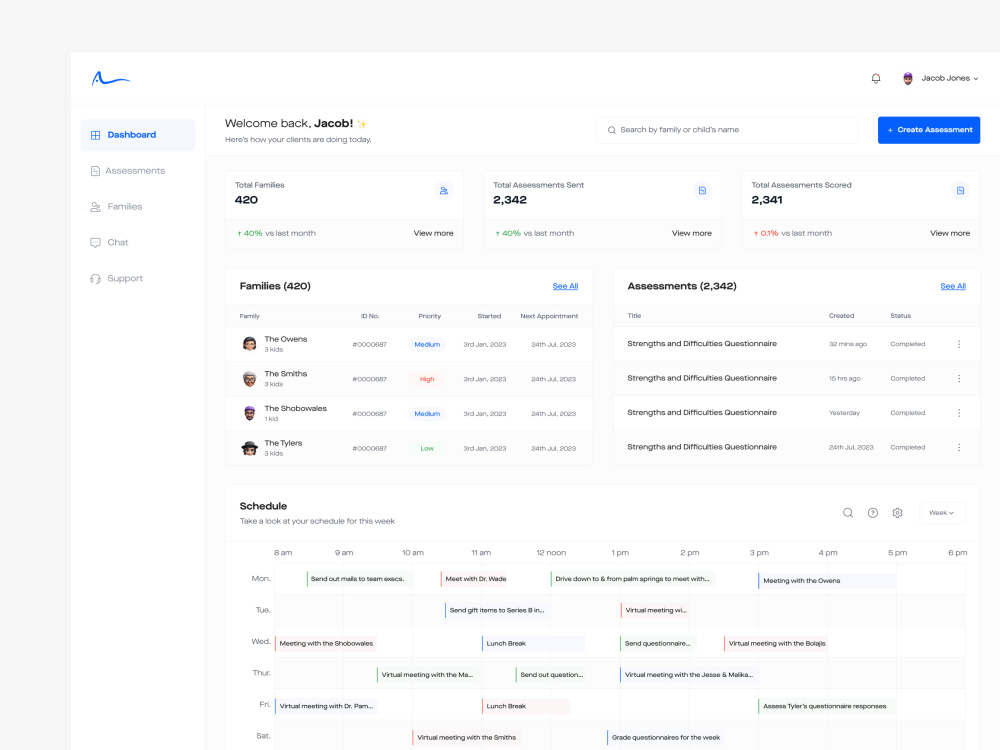The image size is (1000, 750).
Task: Open schedule settings gear icon
Action: [x=897, y=513]
